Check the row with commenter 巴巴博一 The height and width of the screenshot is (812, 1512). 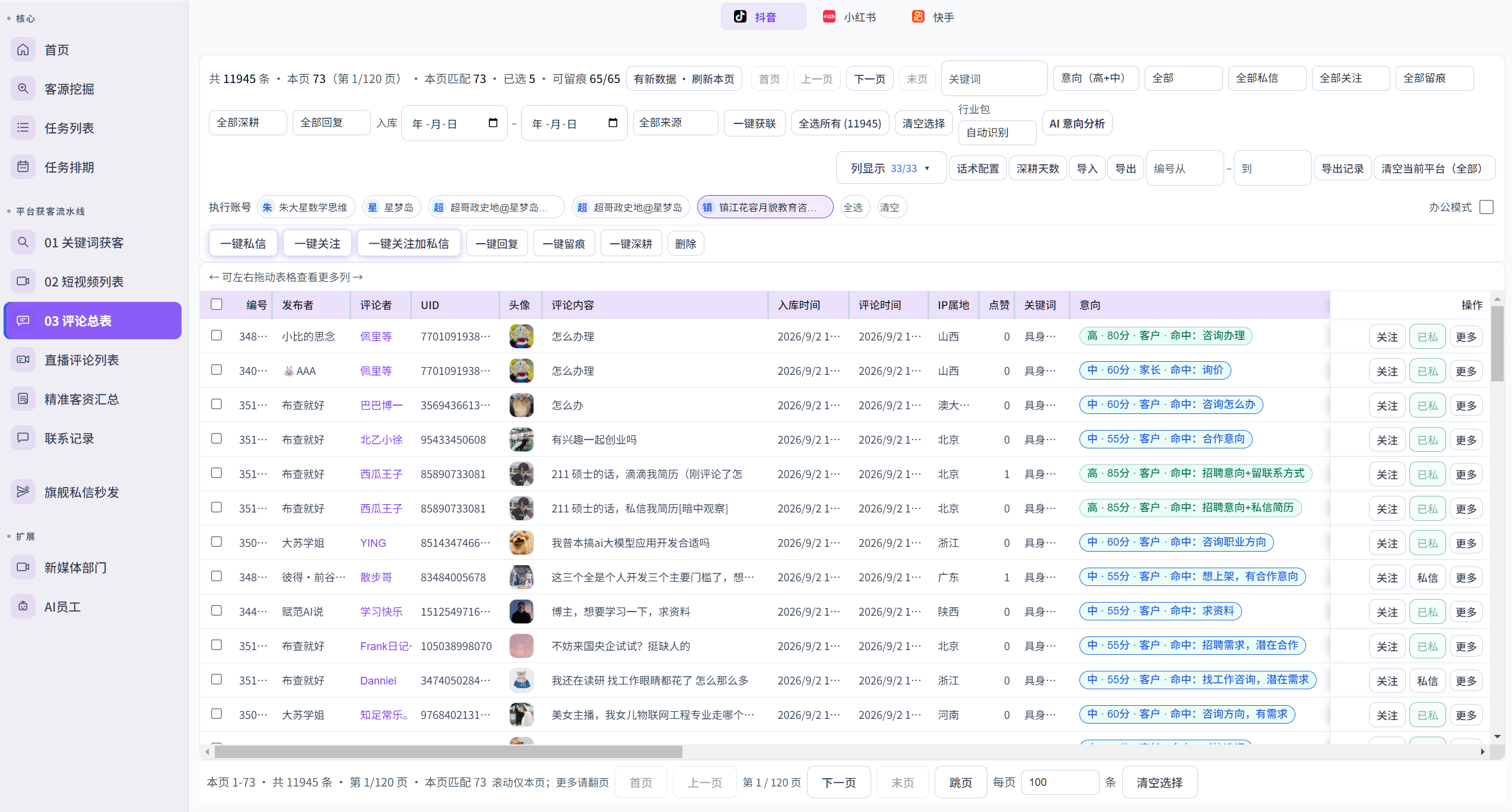(217, 404)
